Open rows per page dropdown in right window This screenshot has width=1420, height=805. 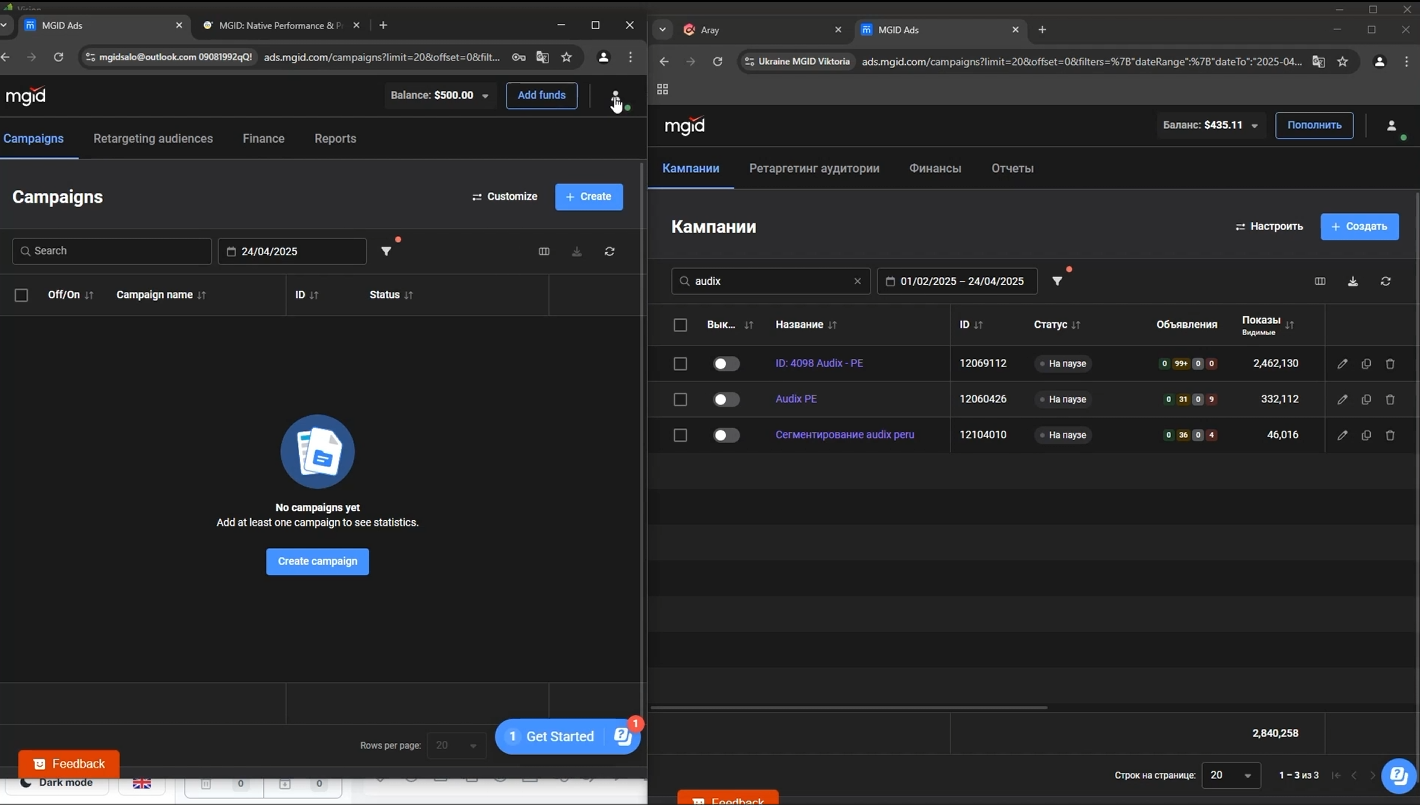[1231, 775]
